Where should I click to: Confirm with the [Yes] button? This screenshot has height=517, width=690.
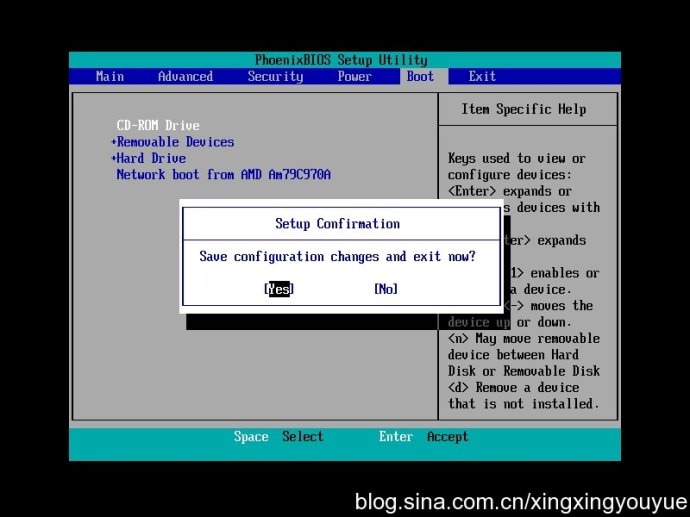[279, 289]
